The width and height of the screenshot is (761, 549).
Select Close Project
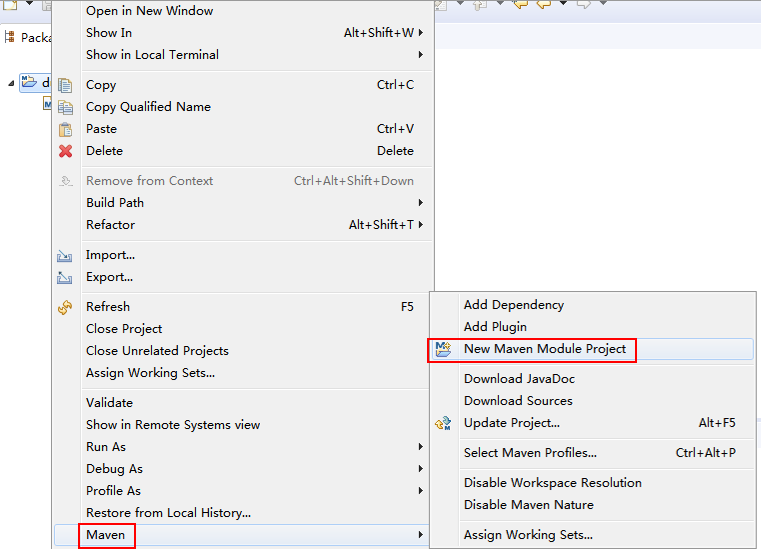click(243, 329)
